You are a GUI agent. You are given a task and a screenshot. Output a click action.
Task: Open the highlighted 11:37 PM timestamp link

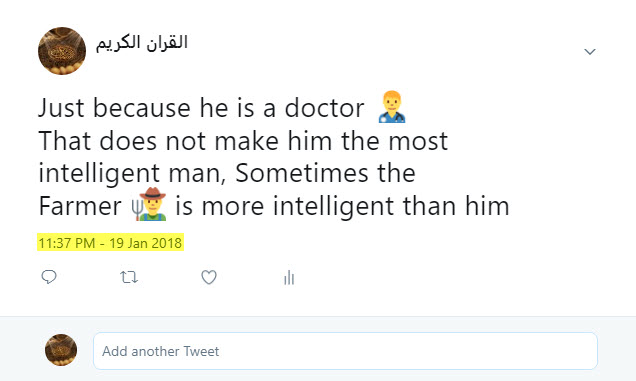coord(110,243)
